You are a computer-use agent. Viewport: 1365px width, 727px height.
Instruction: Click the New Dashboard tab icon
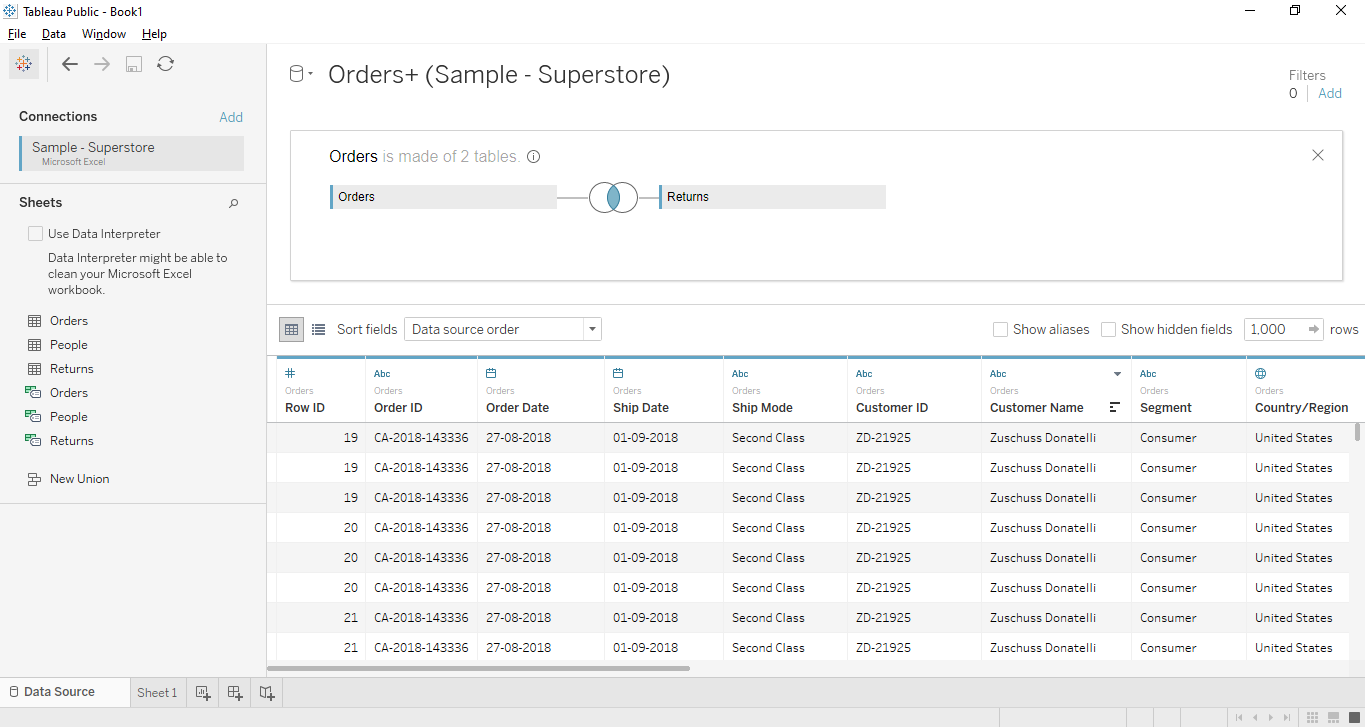235,692
